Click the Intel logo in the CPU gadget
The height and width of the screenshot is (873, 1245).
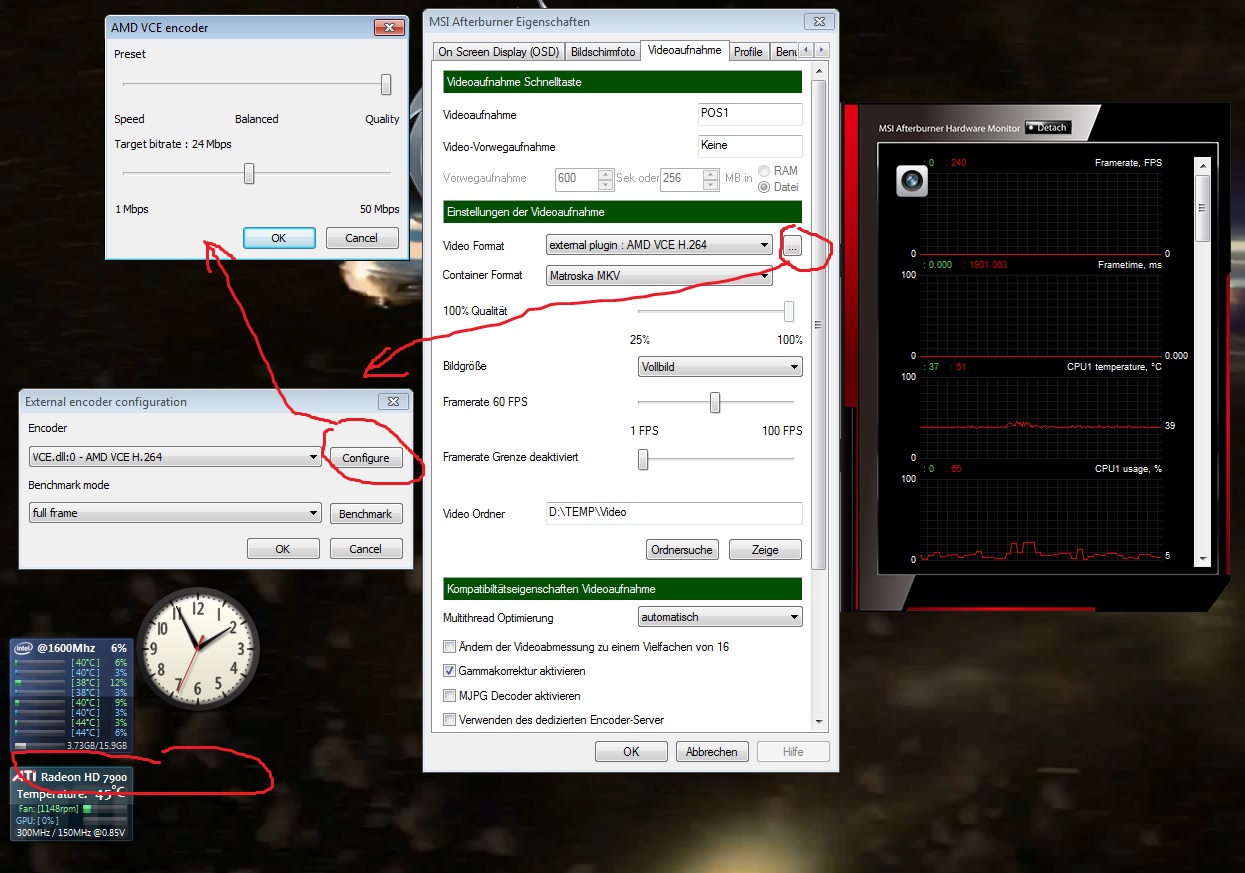(23, 648)
